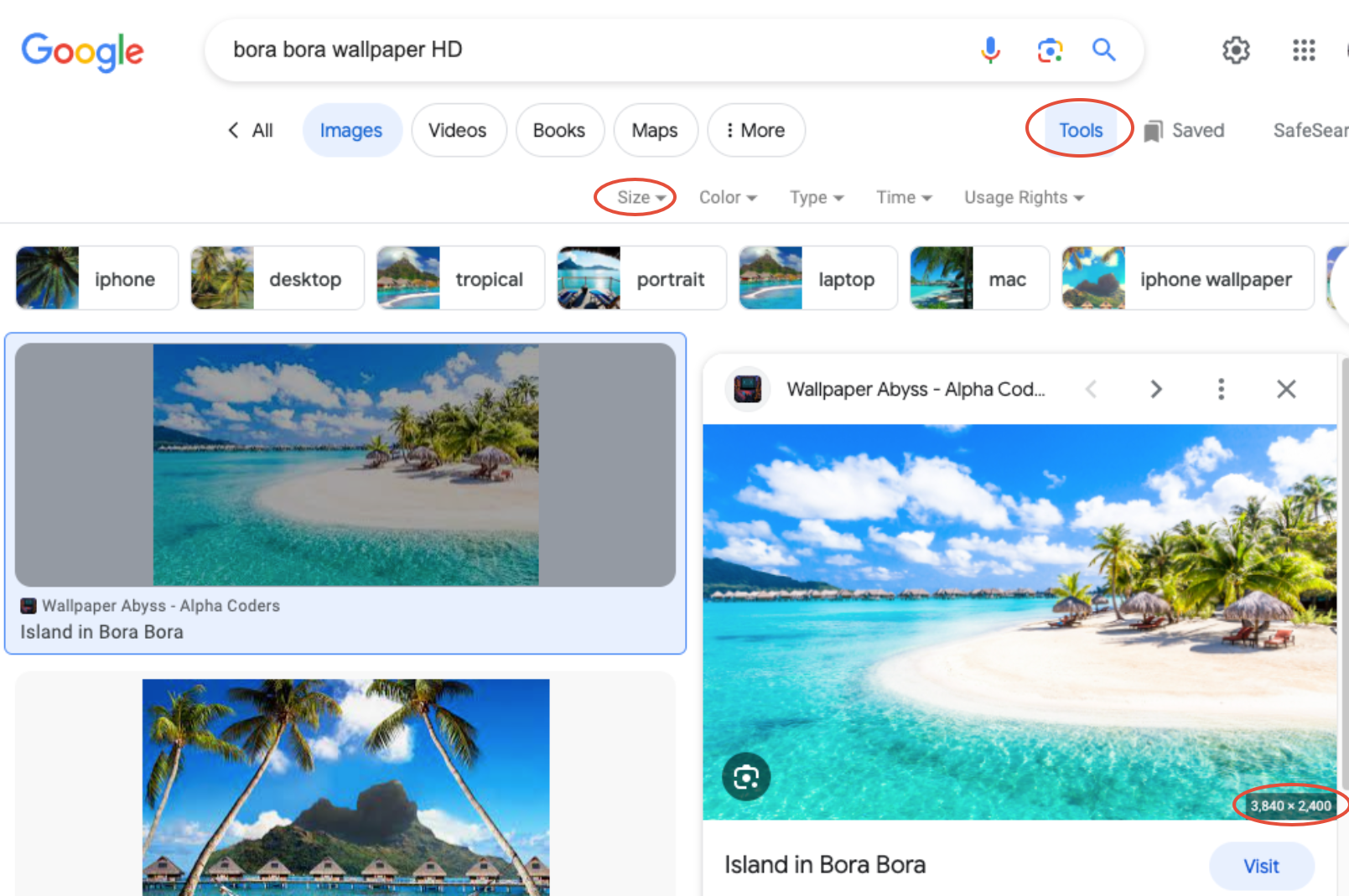Open the settings gear icon
This screenshot has height=896, width=1349.
click(x=1235, y=50)
